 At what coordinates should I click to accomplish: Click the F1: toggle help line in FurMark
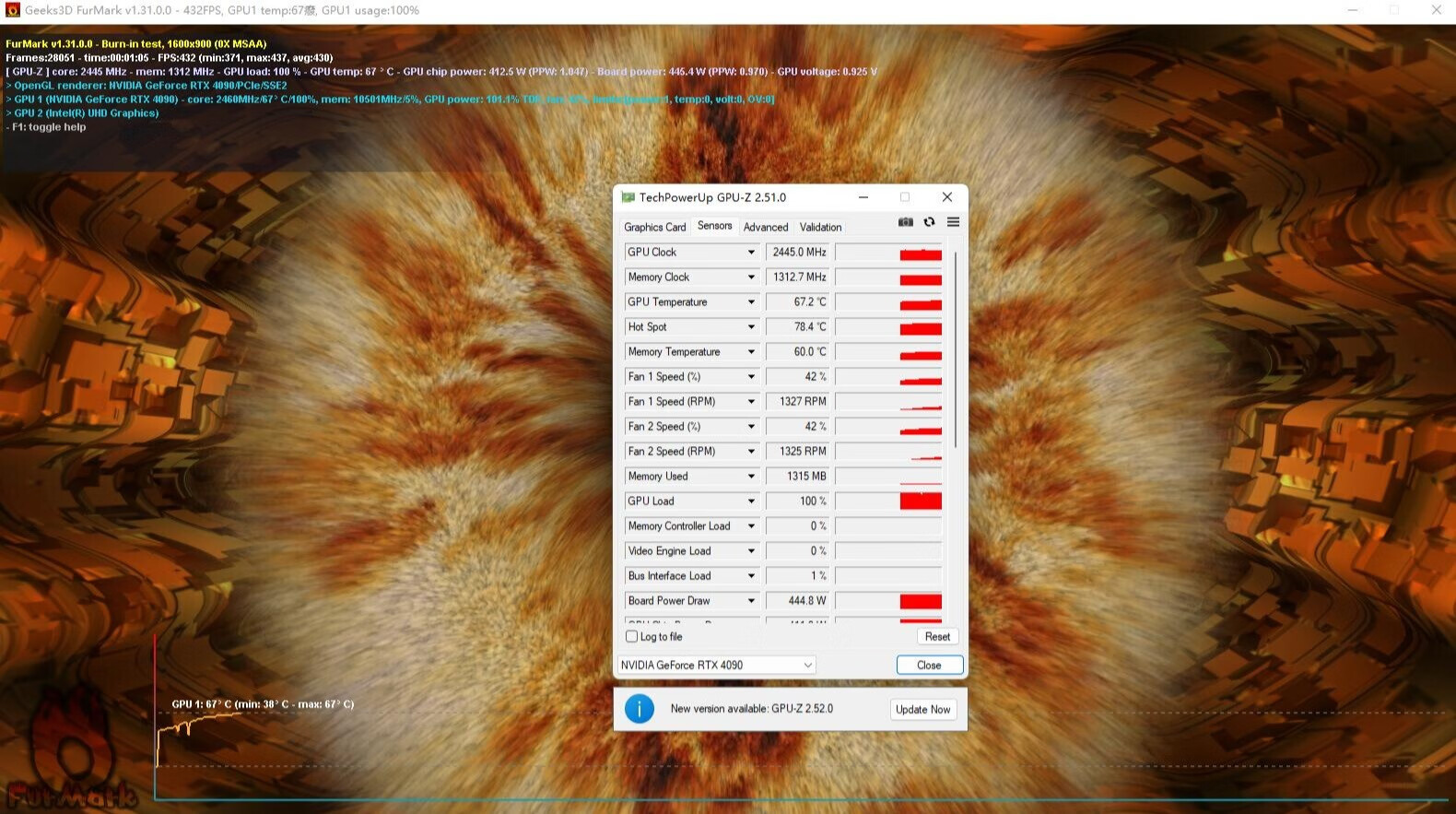[x=46, y=127]
